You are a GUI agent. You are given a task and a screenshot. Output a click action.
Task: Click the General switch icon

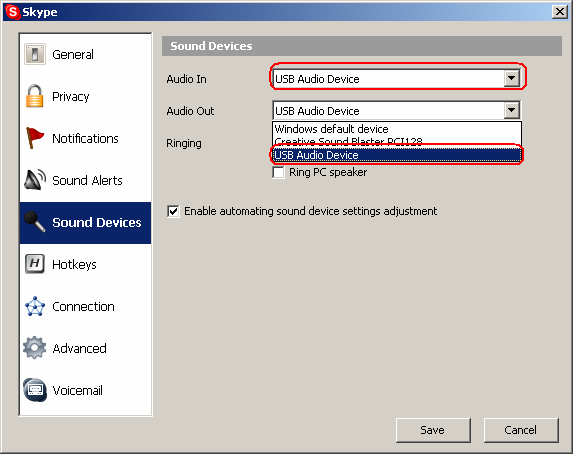tap(35, 54)
